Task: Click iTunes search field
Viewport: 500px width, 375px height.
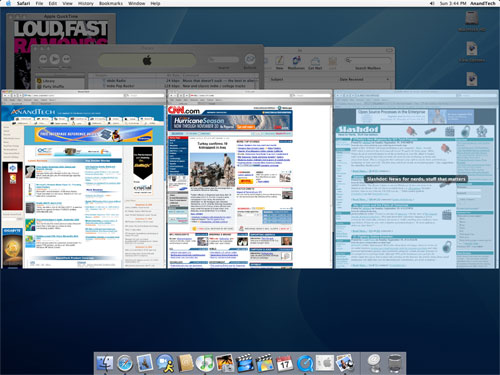Action: pyautogui.click(x=224, y=60)
